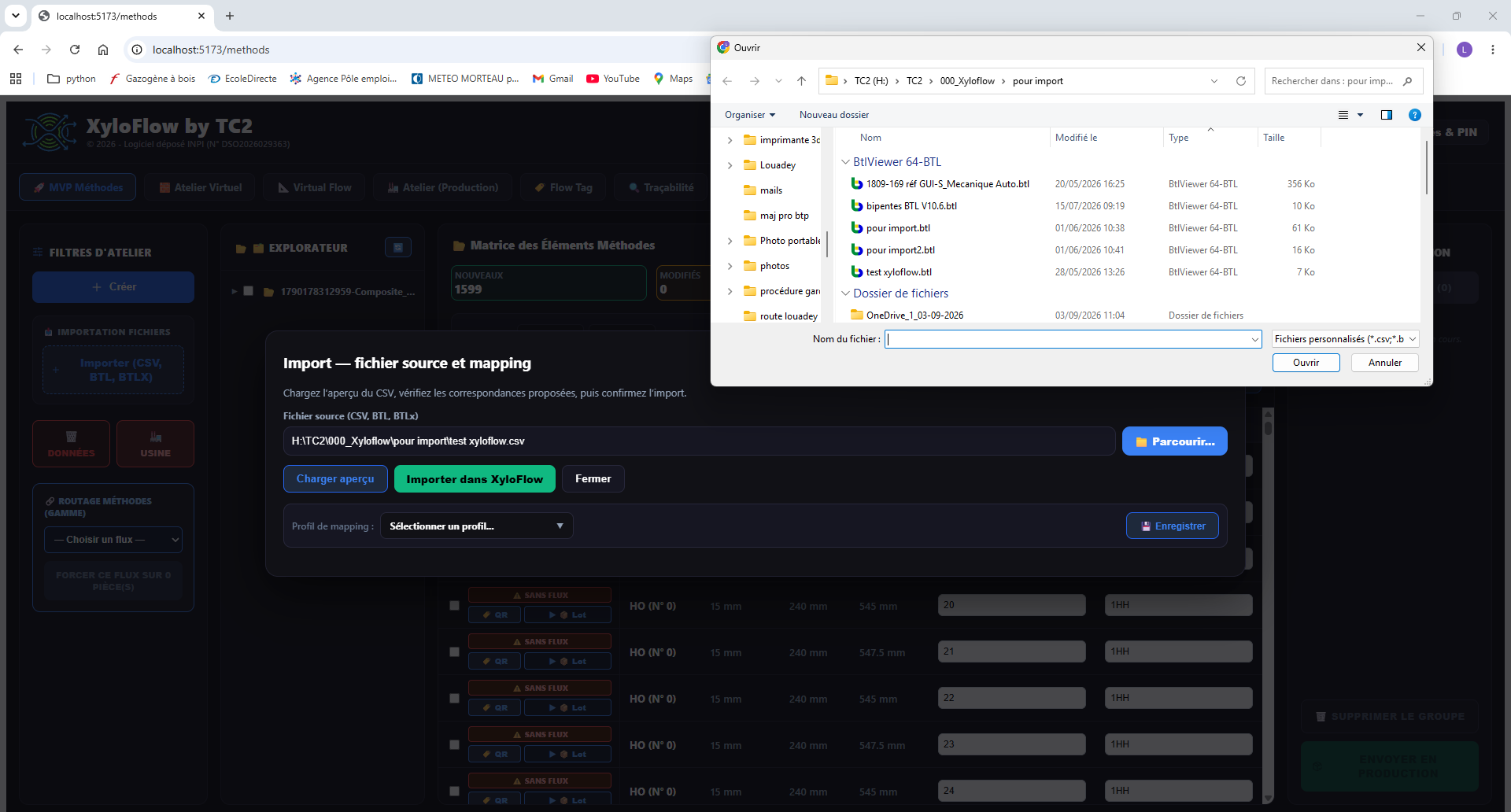This screenshot has width=1511, height=812.
Task: Click the view layout icon in Ouvrir dialog
Action: [x=1343, y=115]
